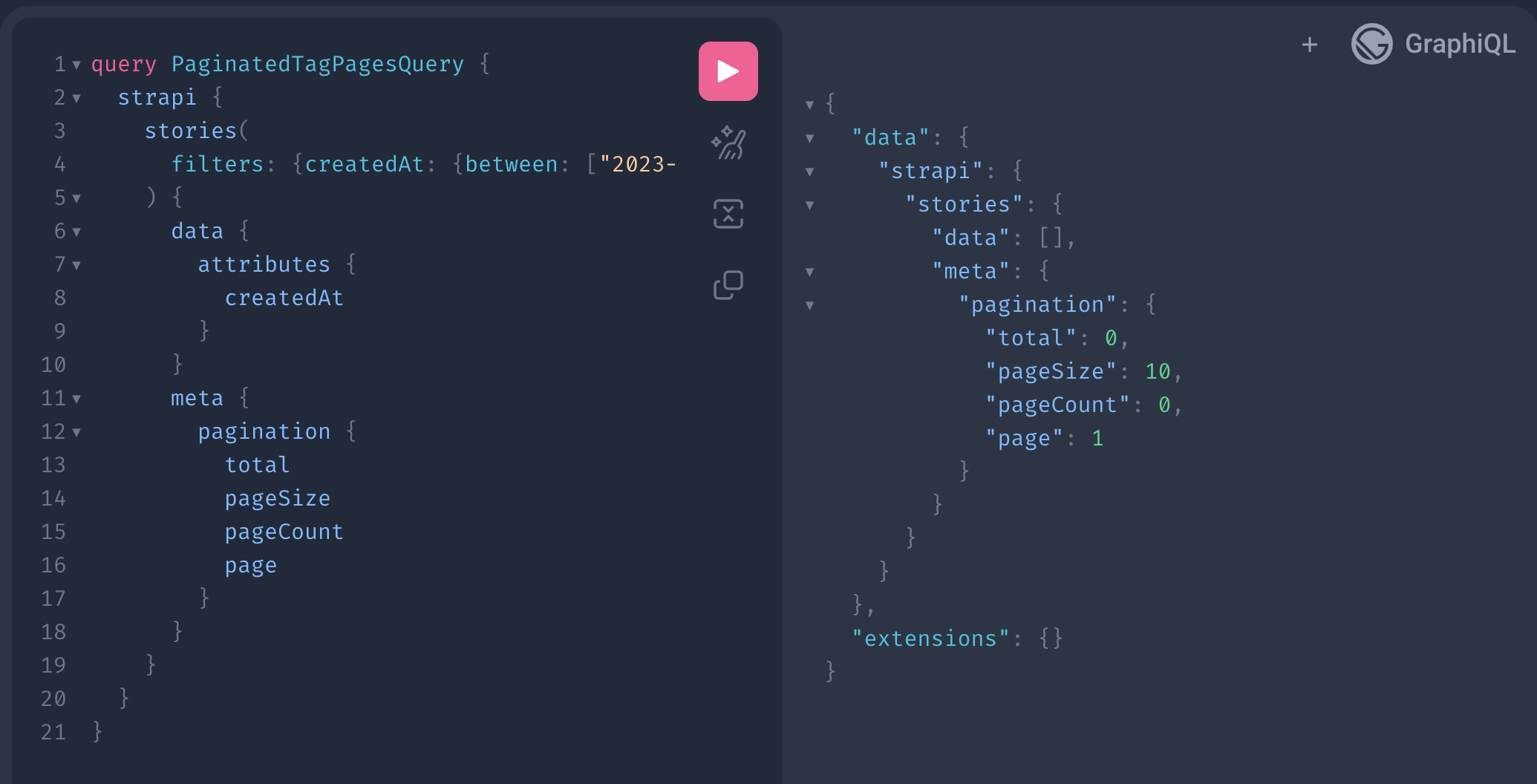The height and width of the screenshot is (784, 1537).
Task: Collapse the "meta" object in the response
Action: 809,270
